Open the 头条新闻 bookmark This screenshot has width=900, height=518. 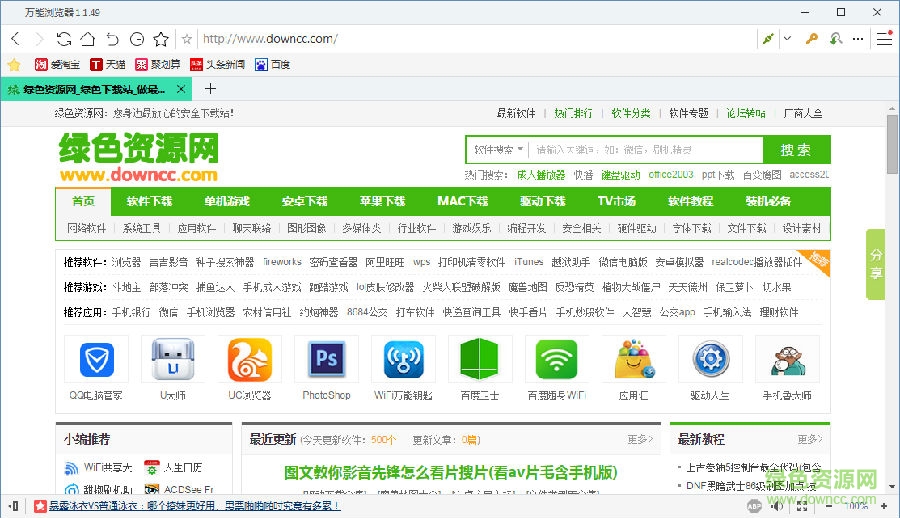(x=218, y=64)
